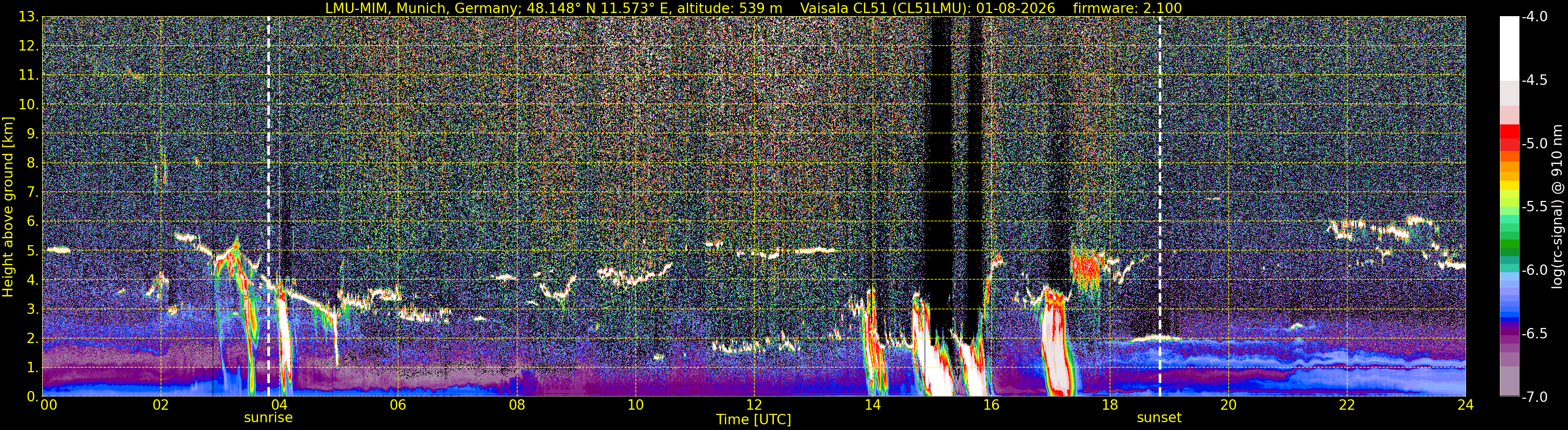Click the thin white cloud layer at sunset
This screenshot has height=430, width=1568.
1155,338
